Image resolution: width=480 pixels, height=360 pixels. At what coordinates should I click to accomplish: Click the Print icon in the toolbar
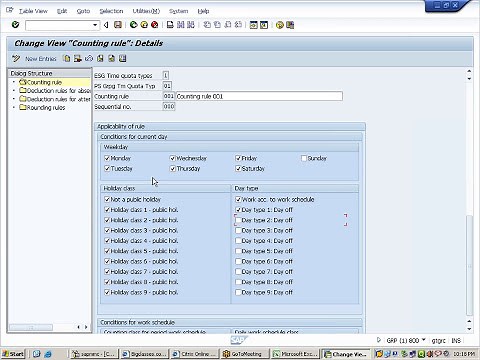[170, 25]
